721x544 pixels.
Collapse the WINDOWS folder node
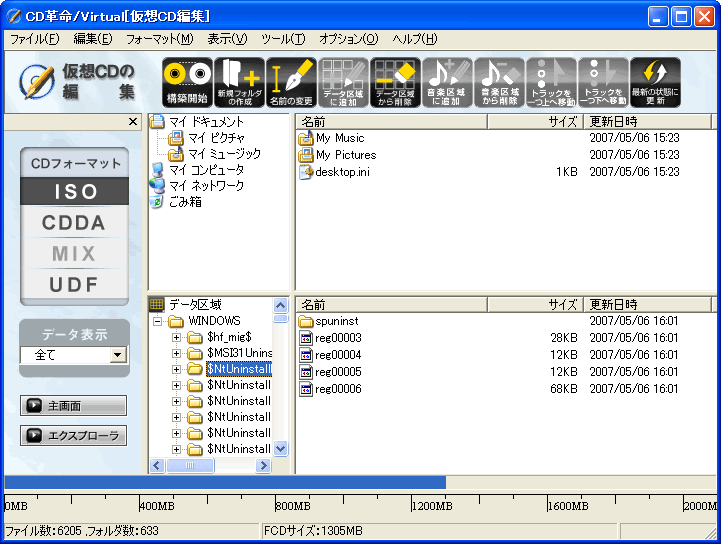click(157, 321)
